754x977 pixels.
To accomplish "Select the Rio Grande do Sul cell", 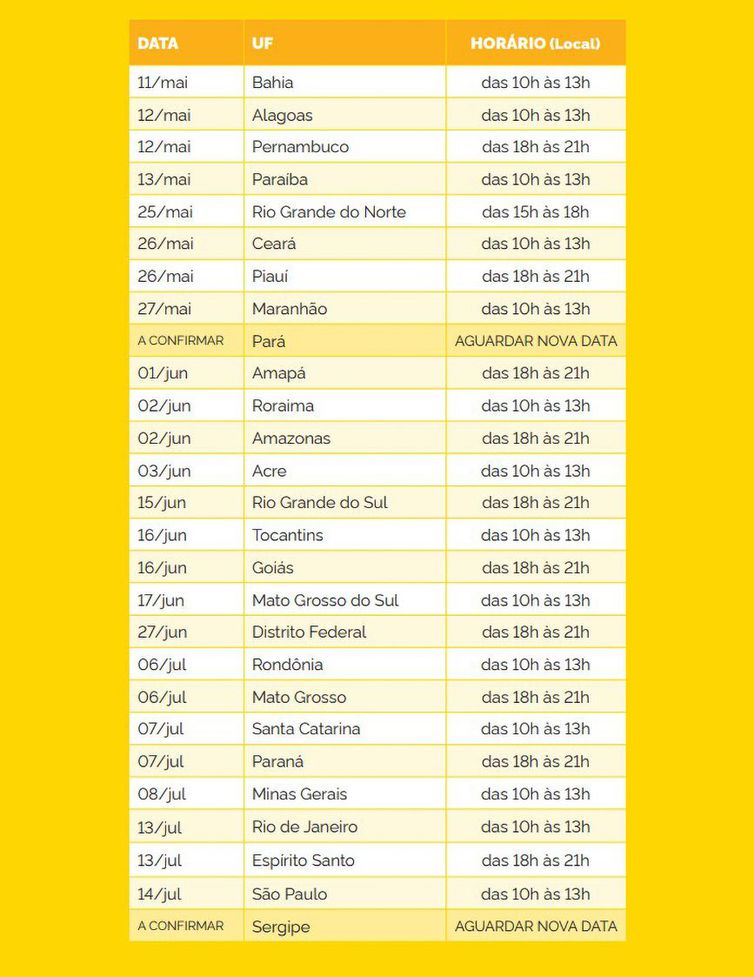I will click(x=320, y=503).
